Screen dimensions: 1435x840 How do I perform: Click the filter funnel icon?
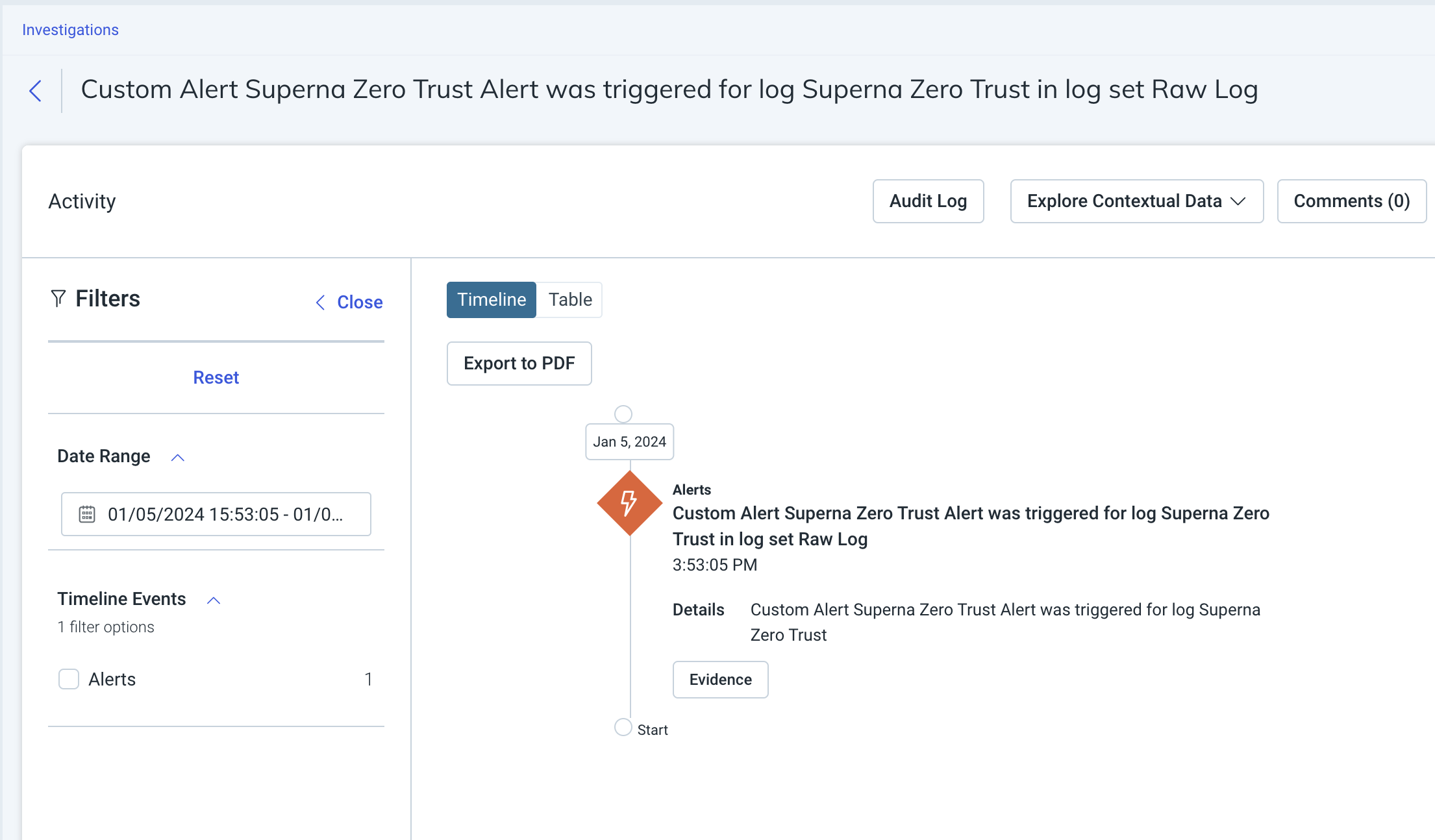coord(58,299)
